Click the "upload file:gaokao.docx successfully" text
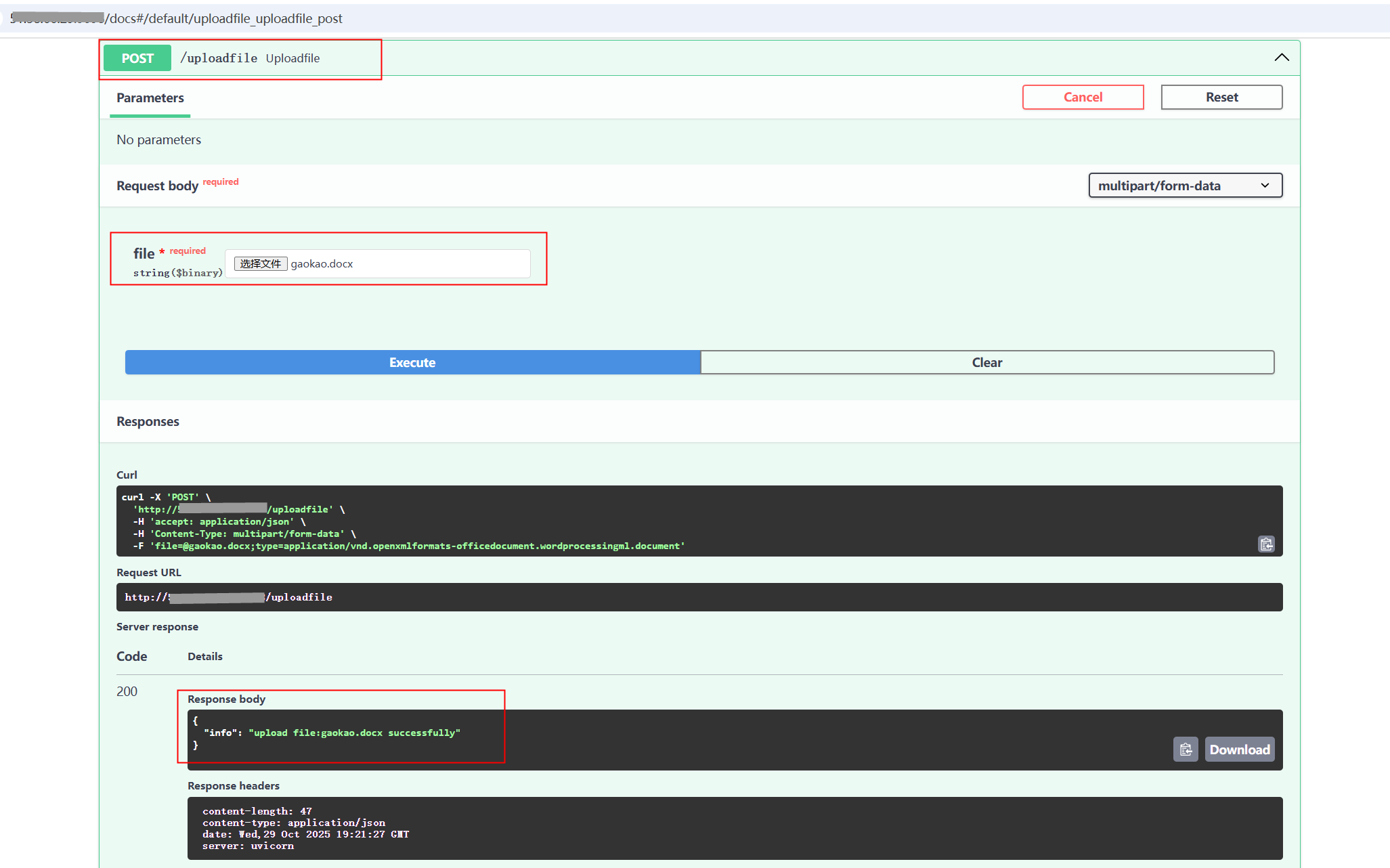This screenshot has height=868, width=1390. pos(354,733)
